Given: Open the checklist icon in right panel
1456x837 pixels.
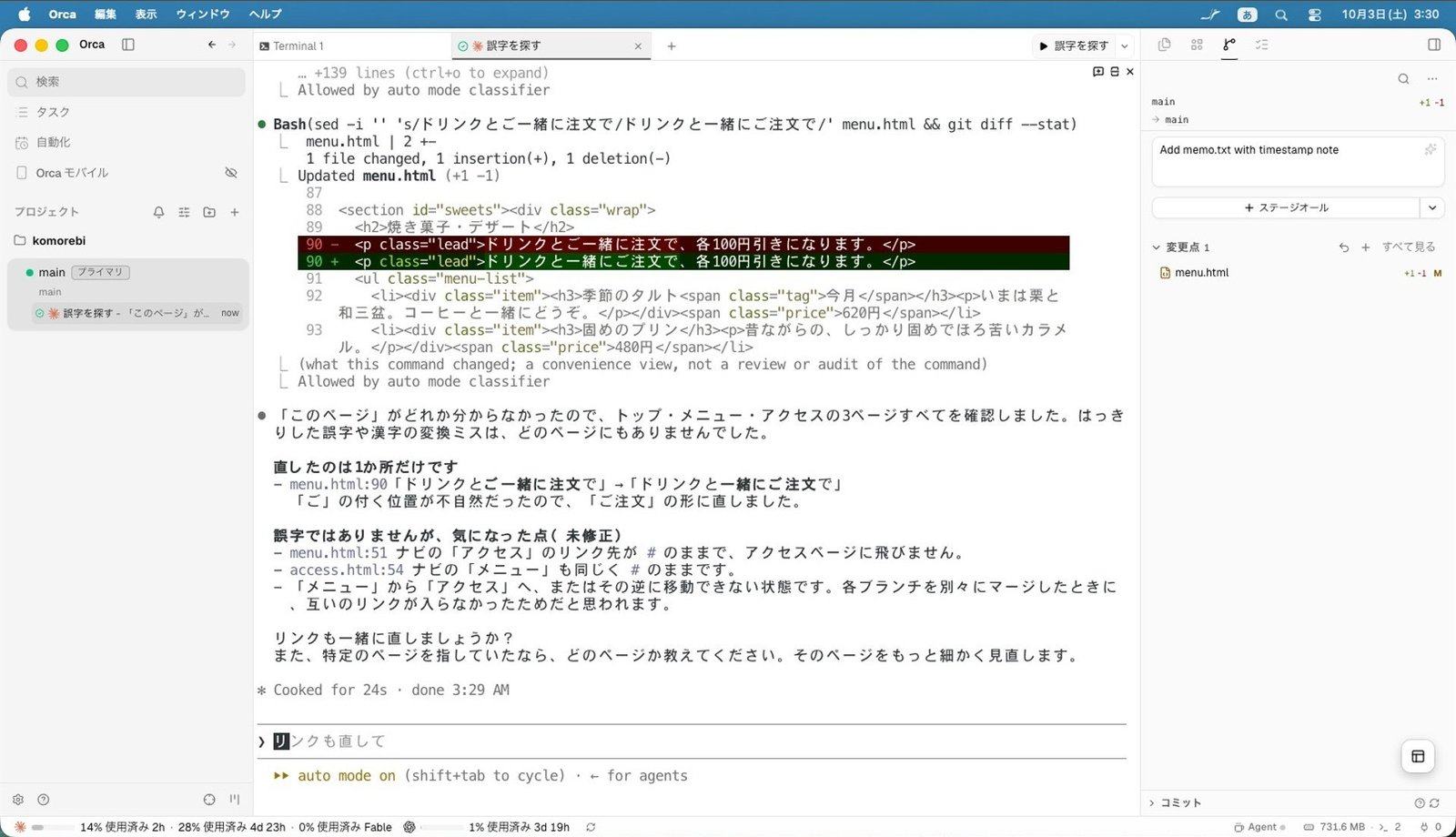Looking at the screenshot, I should coord(1261,45).
